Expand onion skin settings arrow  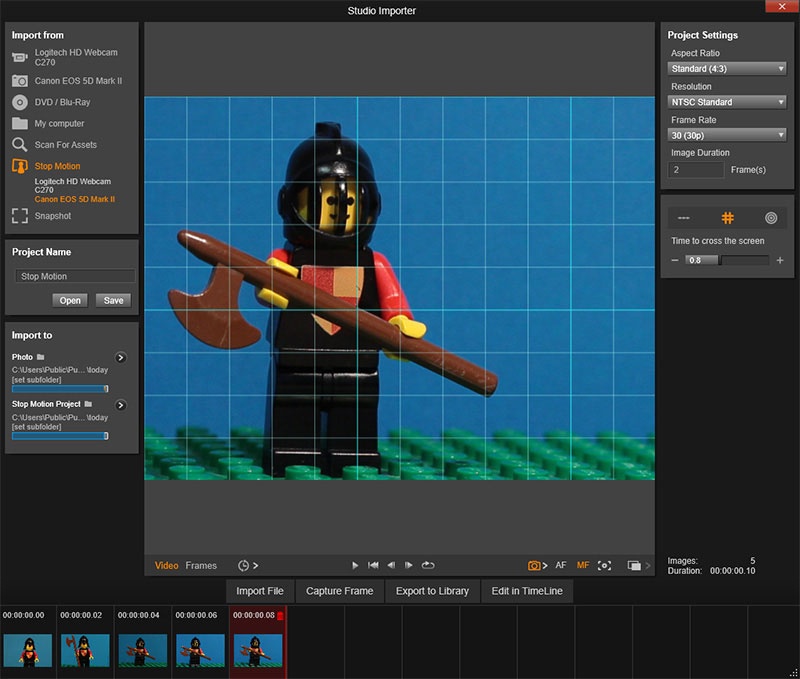click(648, 565)
